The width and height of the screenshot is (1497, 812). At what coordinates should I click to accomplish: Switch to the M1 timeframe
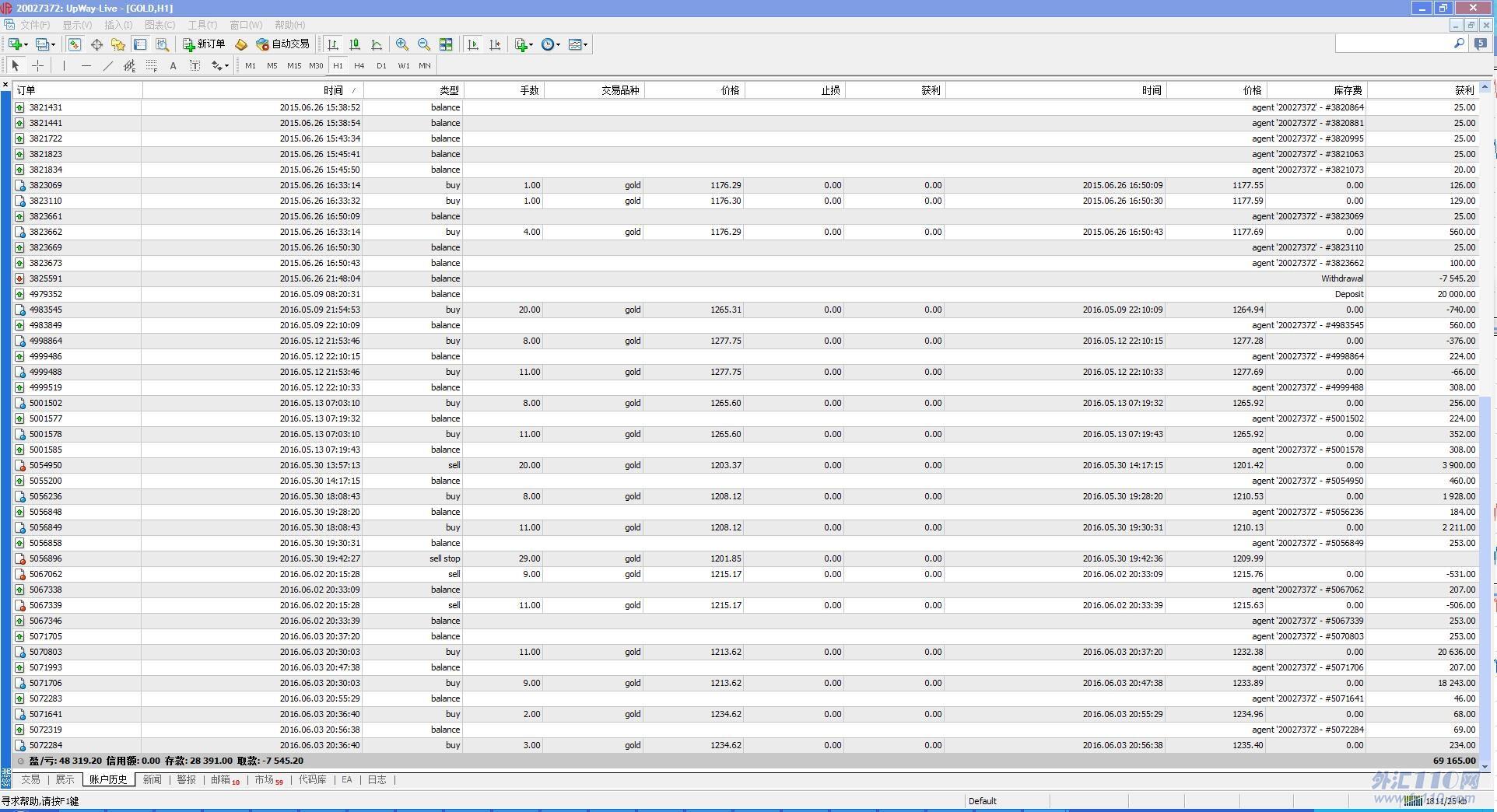click(251, 65)
